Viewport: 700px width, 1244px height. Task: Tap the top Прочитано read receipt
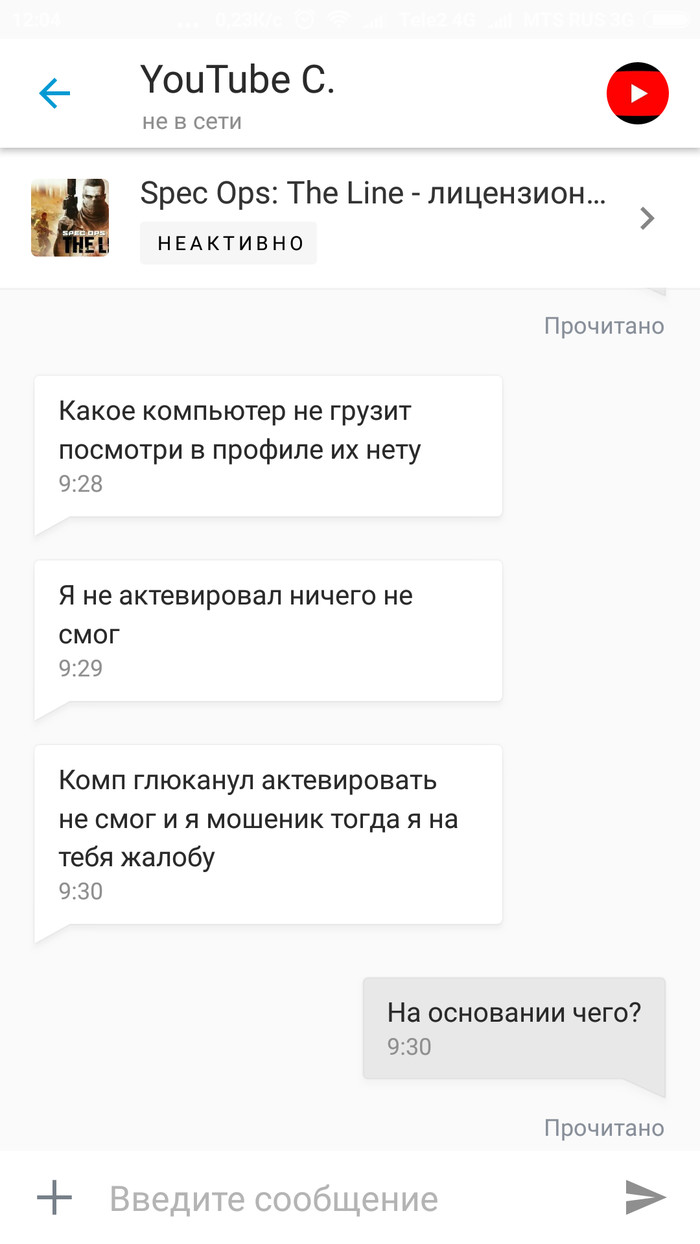[x=604, y=325]
